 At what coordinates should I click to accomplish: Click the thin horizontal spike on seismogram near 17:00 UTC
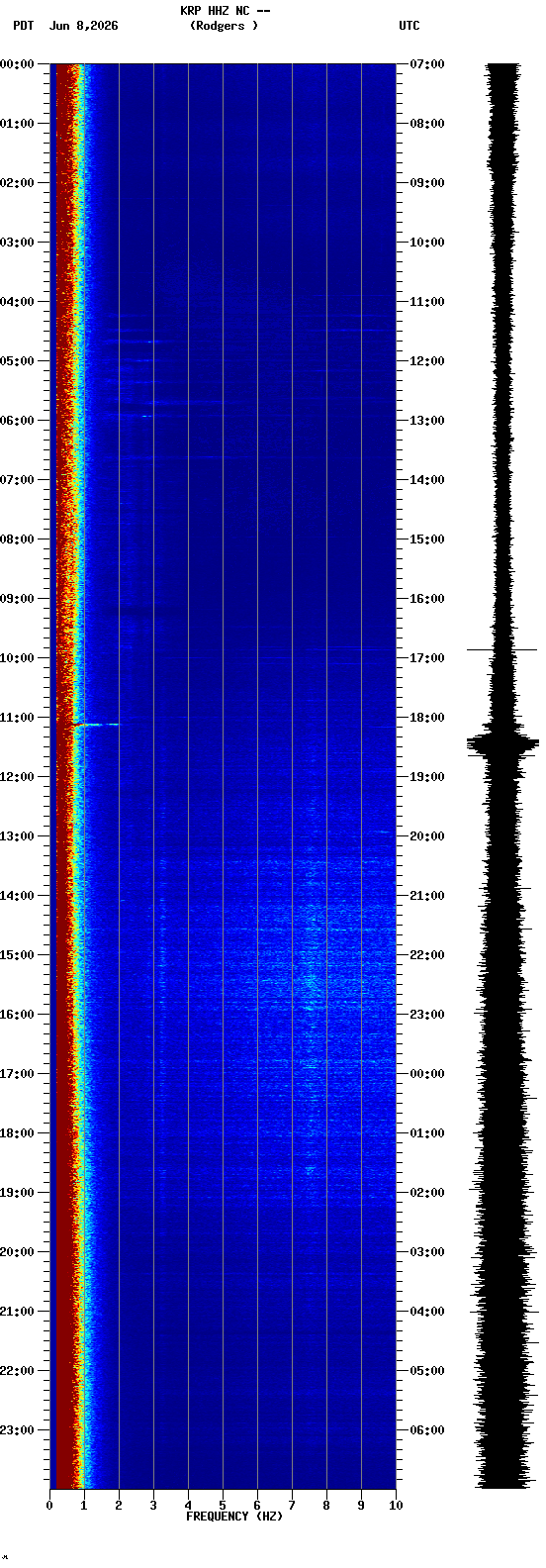[501, 650]
